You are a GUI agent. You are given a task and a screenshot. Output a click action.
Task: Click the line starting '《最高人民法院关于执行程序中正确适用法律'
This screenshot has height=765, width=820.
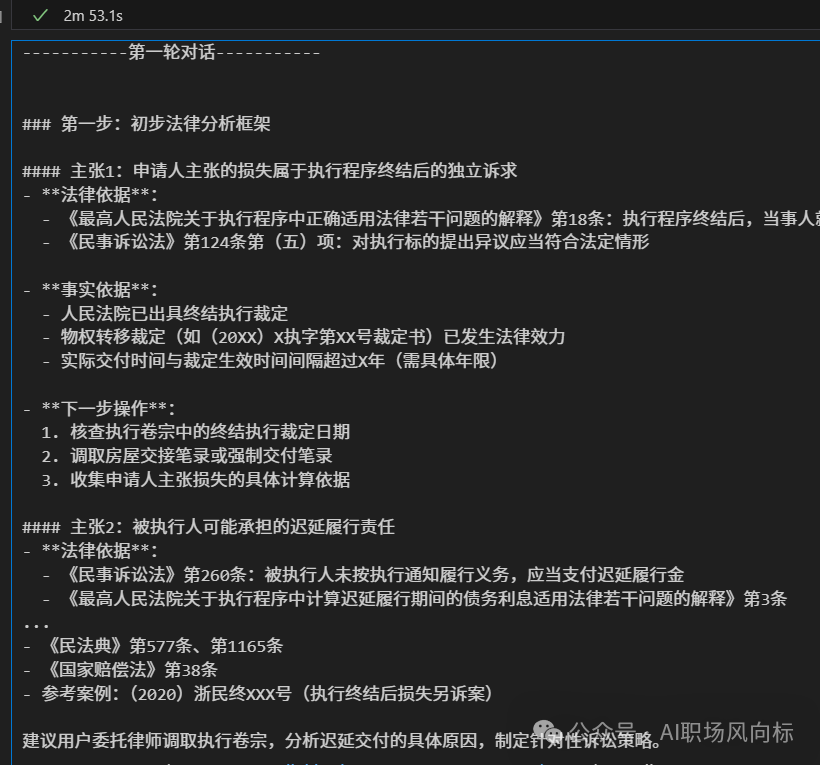430,219
